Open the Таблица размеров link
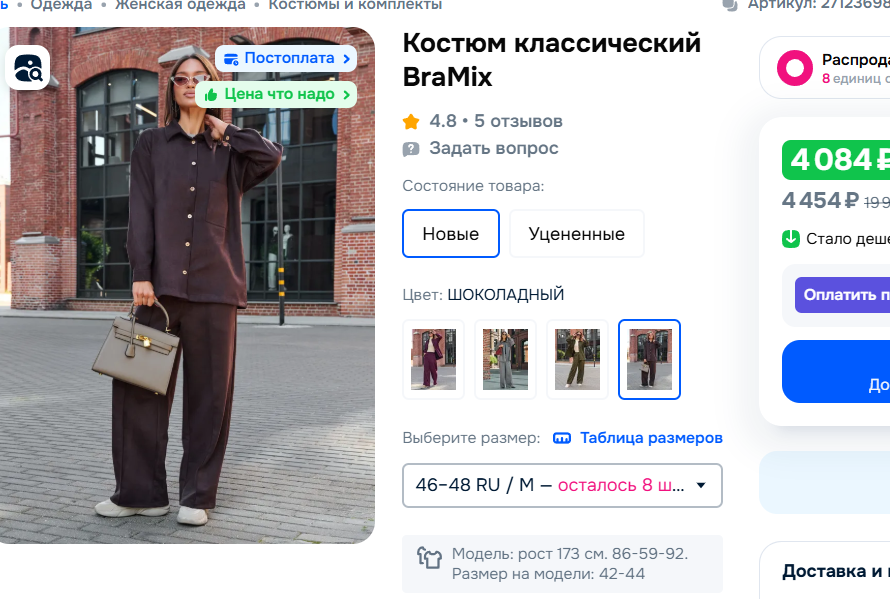This screenshot has width=890, height=599. [x=651, y=438]
